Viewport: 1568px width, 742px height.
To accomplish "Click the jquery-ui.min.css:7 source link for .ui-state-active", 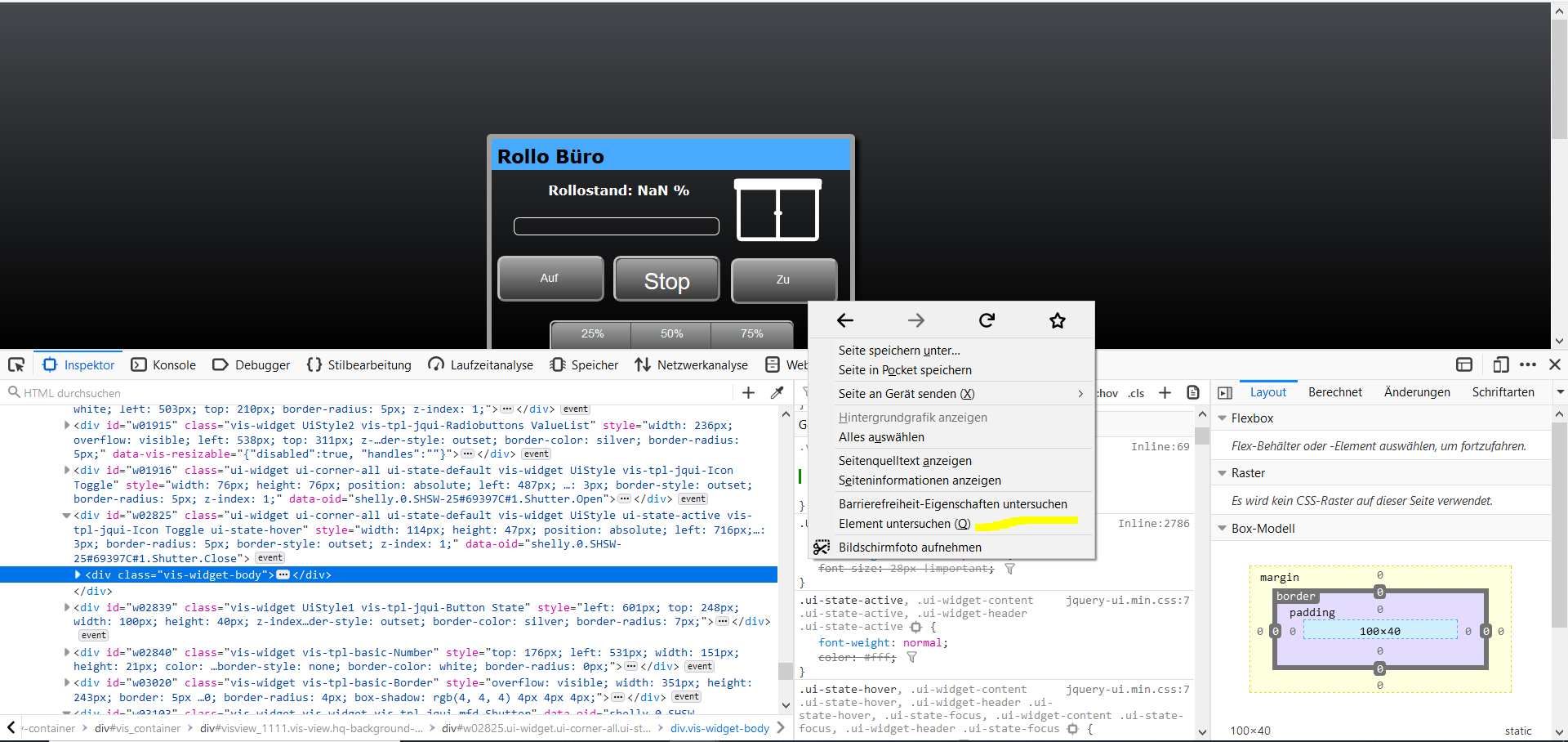I will (1127, 601).
